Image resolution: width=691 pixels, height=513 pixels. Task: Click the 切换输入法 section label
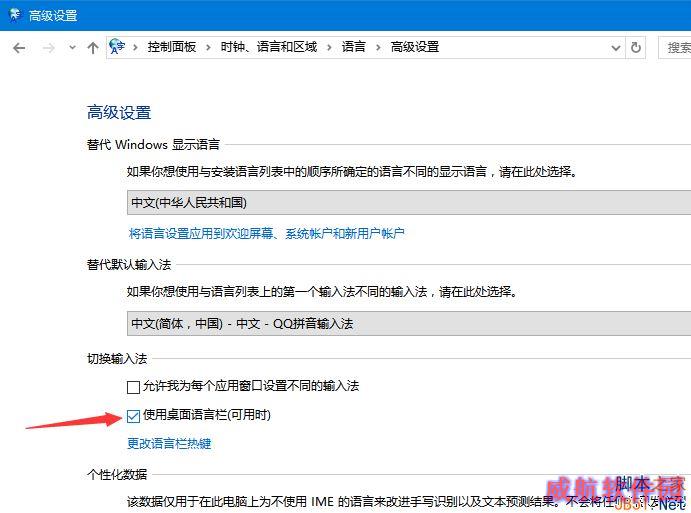pyautogui.click(x=117, y=359)
